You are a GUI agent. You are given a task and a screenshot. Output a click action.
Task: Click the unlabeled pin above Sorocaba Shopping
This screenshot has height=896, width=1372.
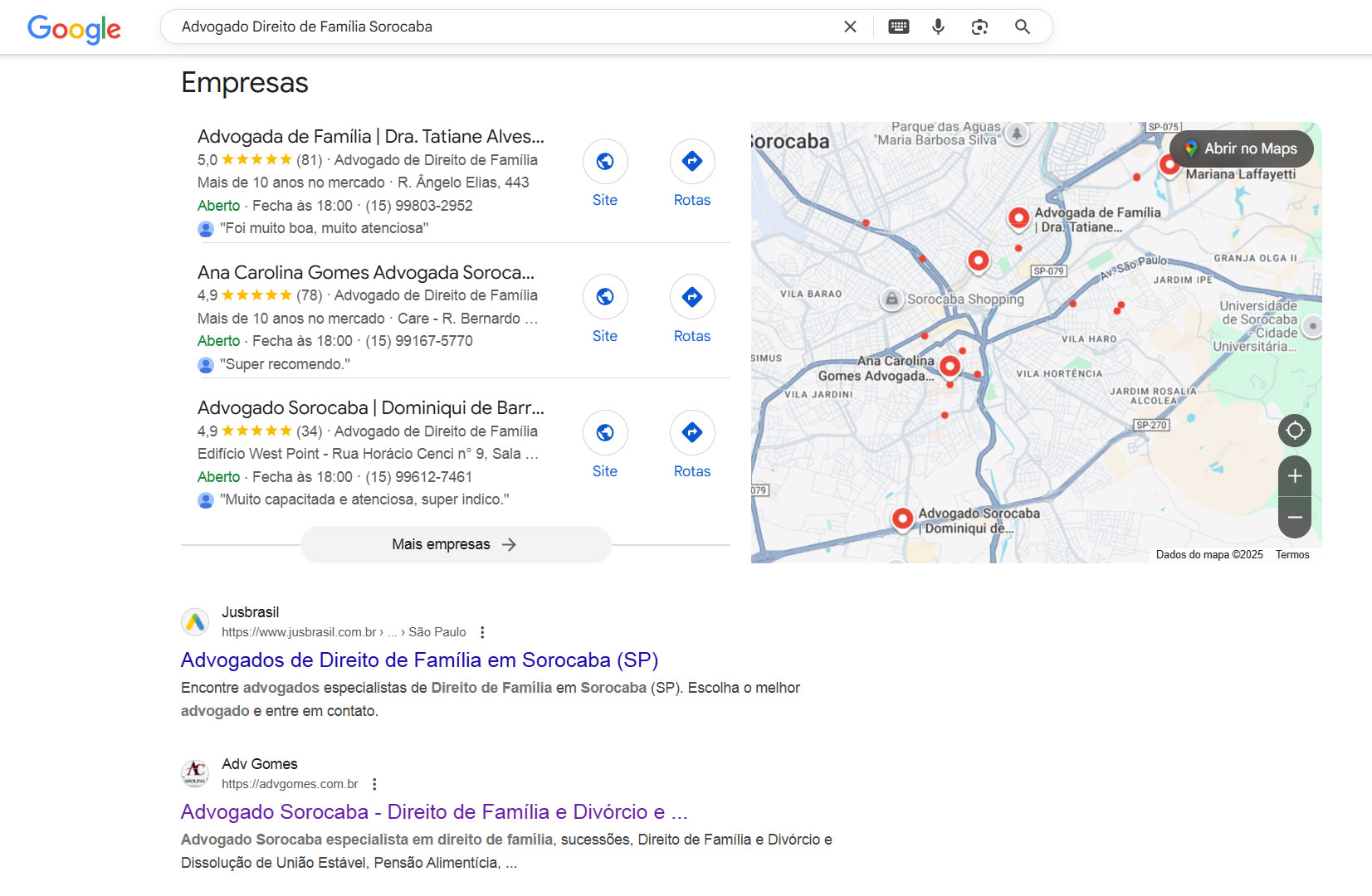tap(979, 261)
